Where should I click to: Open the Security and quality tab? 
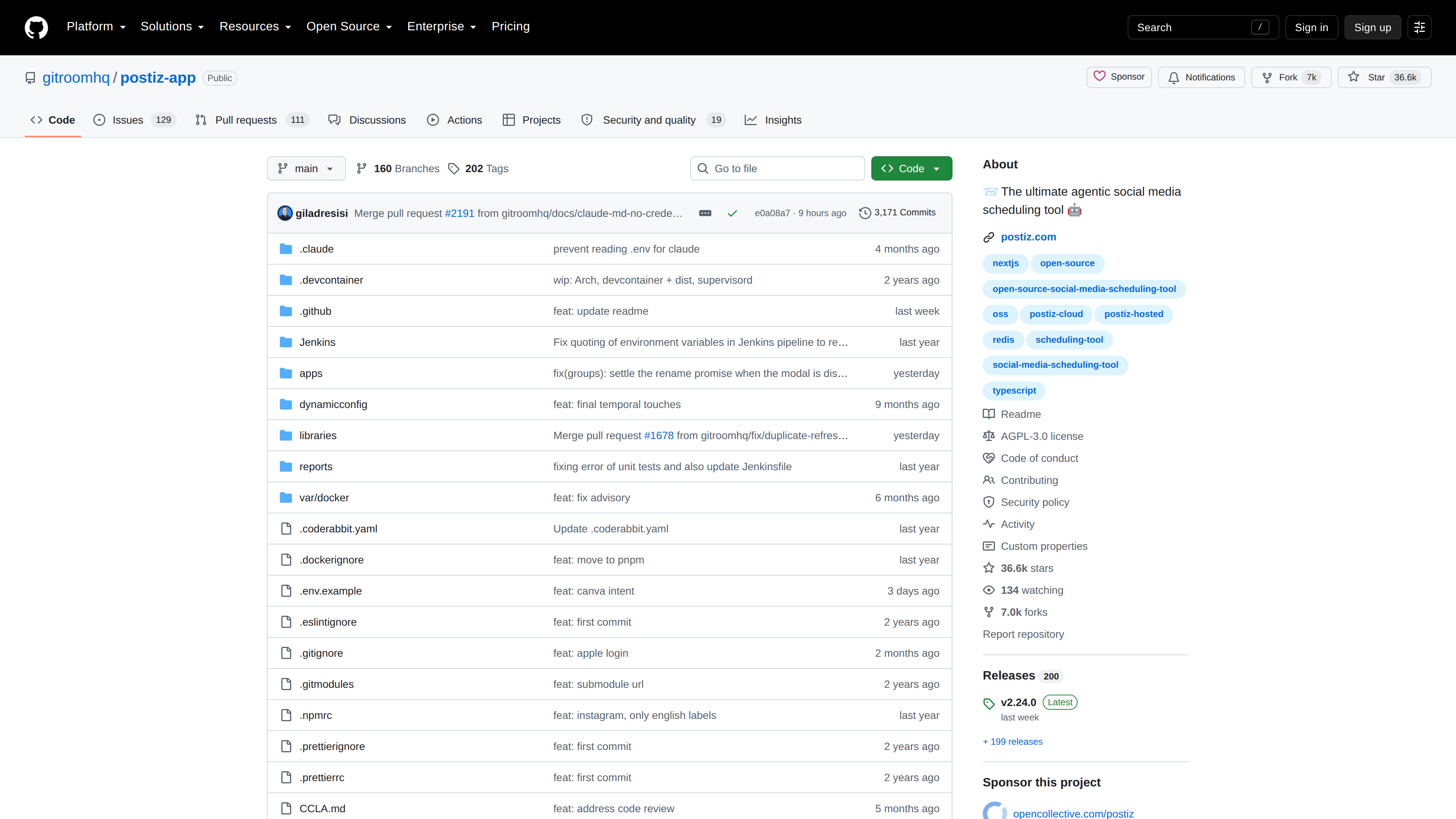coord(653,120)
